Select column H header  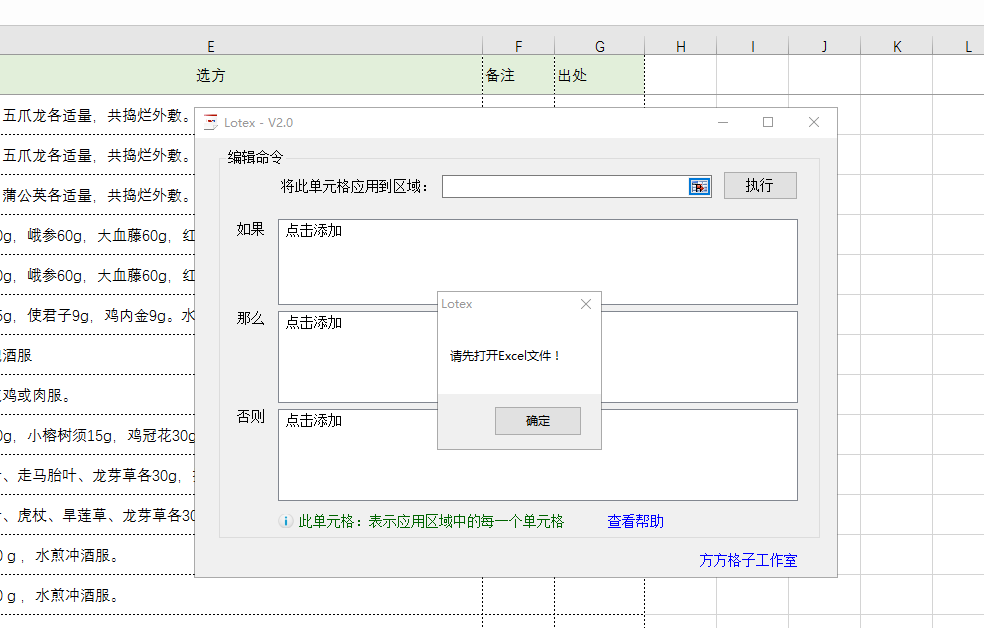(x=680, y=46)
